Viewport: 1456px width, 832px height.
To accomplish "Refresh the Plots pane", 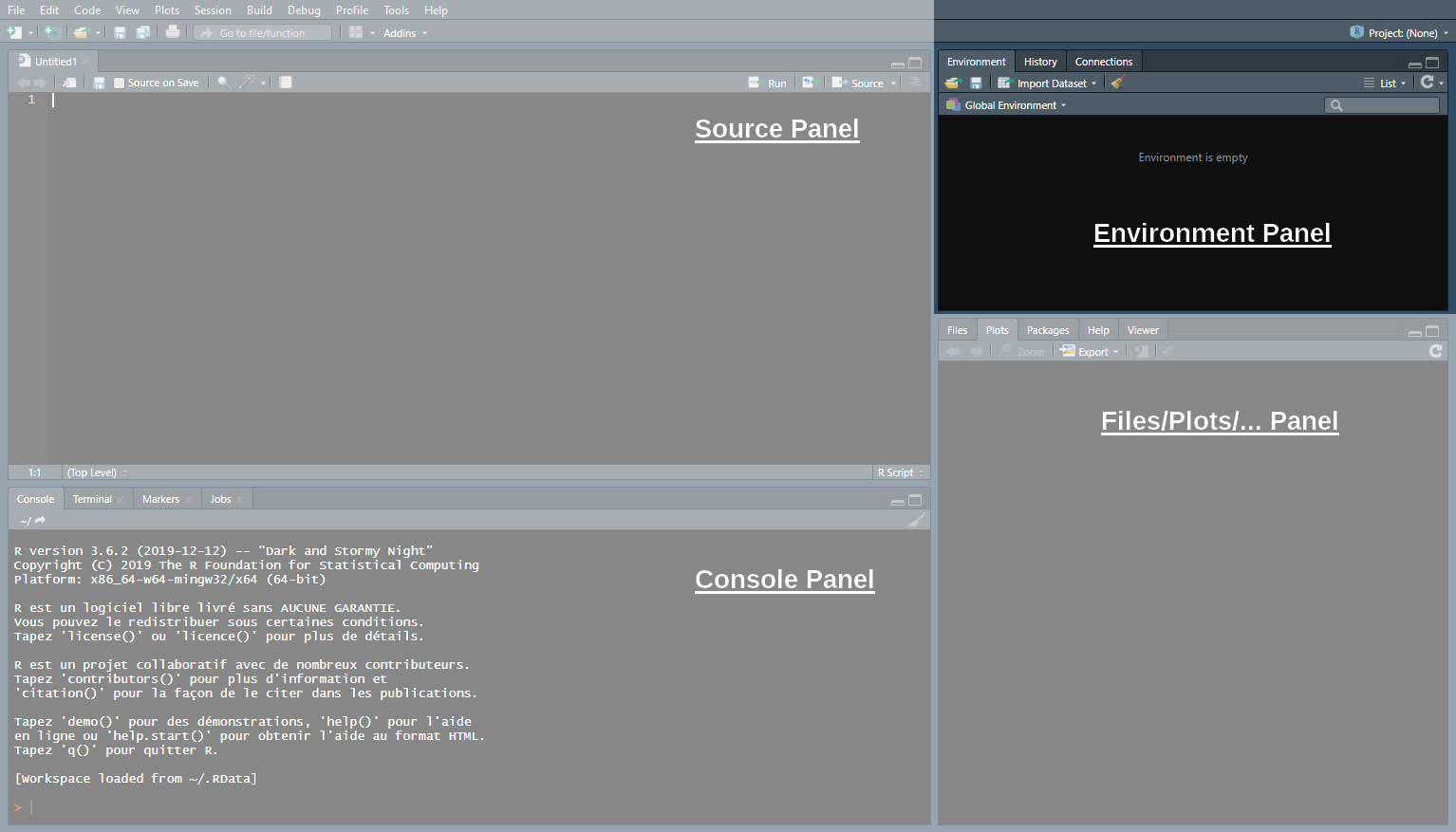I will click(1435, 351).
